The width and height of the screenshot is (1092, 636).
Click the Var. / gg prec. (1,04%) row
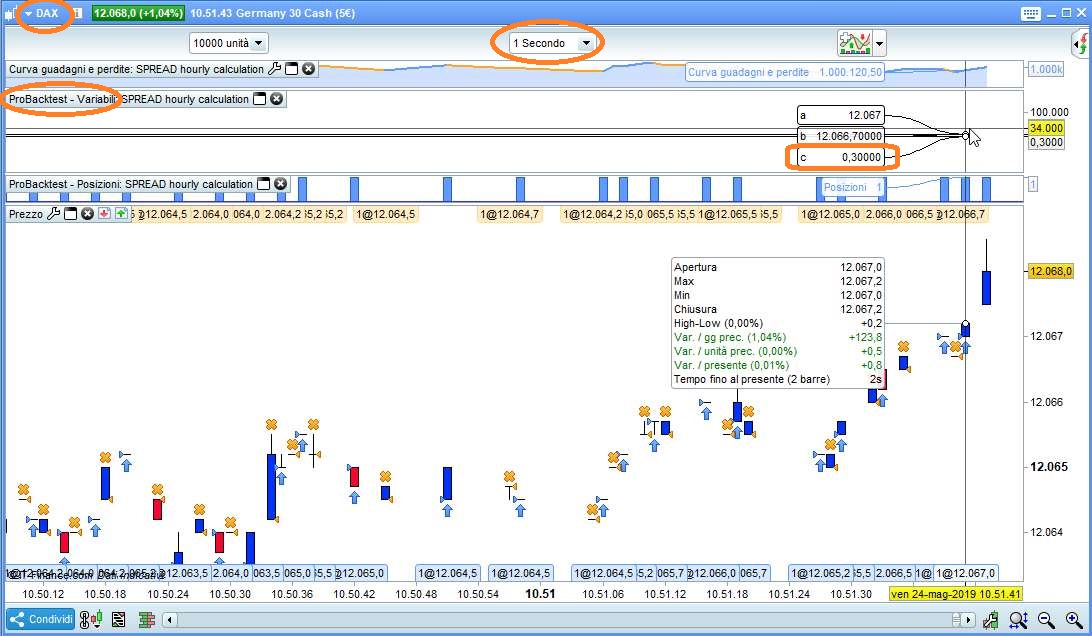coord(778,337)
